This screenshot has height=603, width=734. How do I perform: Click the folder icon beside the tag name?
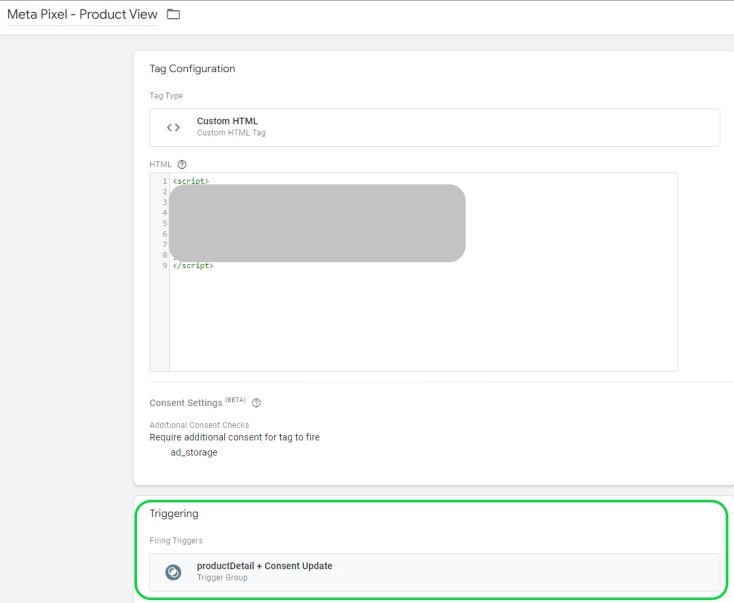pyautogui.click(x=173, y=14)
